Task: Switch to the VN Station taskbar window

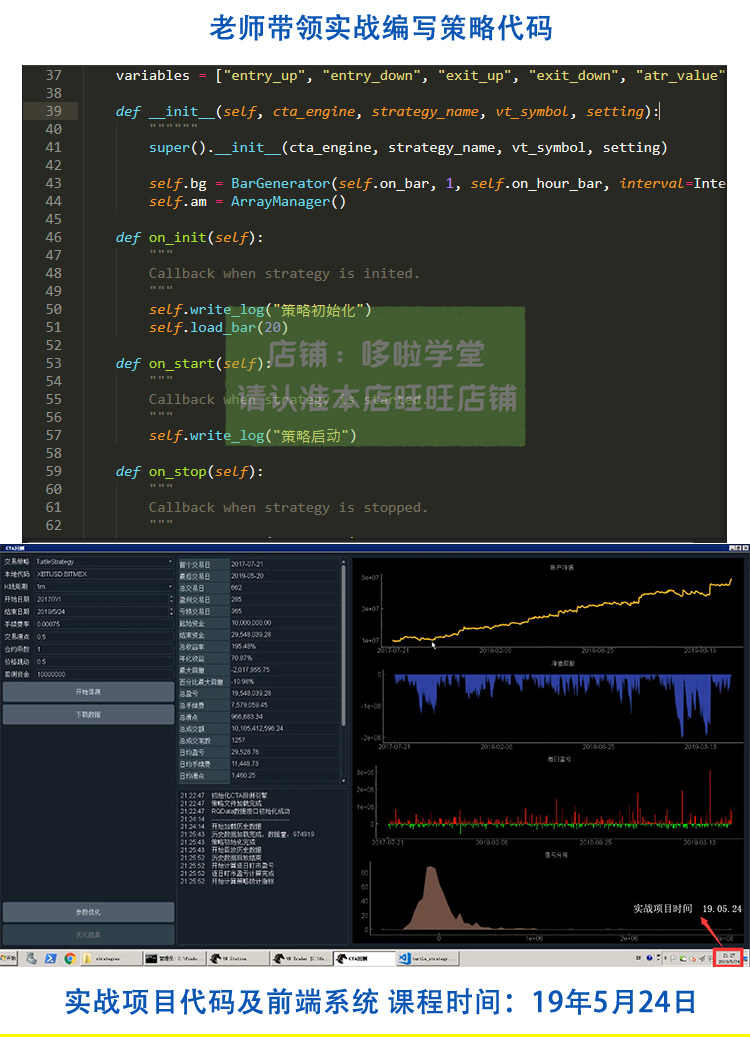Action: click(237, 958)
